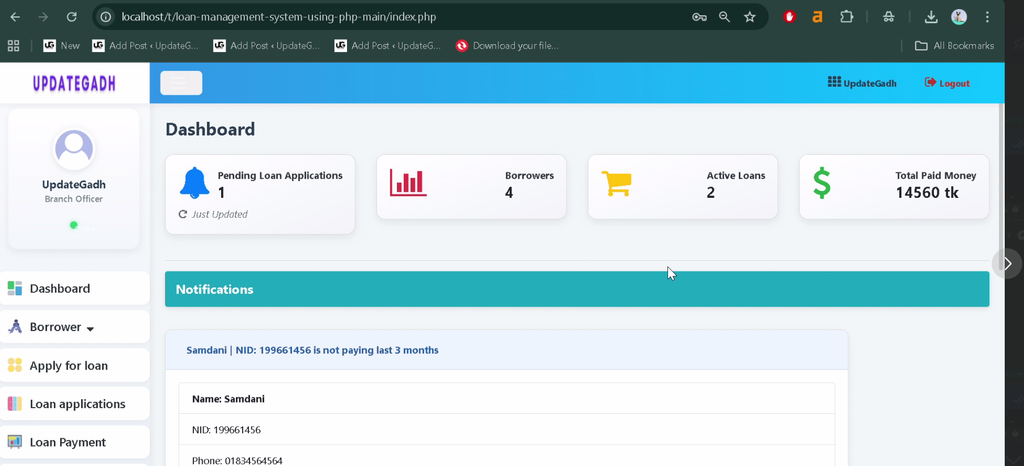Click the Dashboard page heading

[210, 129]
